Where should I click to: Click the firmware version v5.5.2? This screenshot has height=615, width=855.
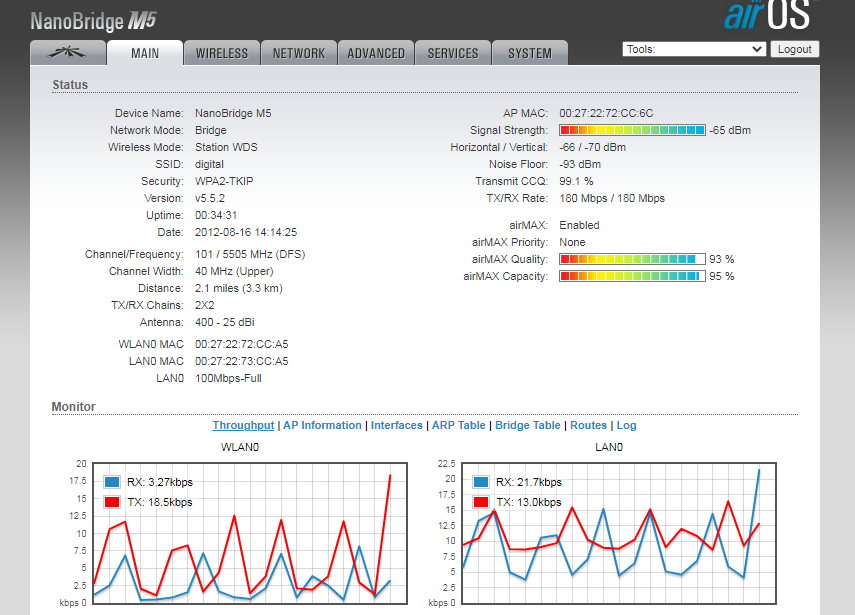coord(210,198)
